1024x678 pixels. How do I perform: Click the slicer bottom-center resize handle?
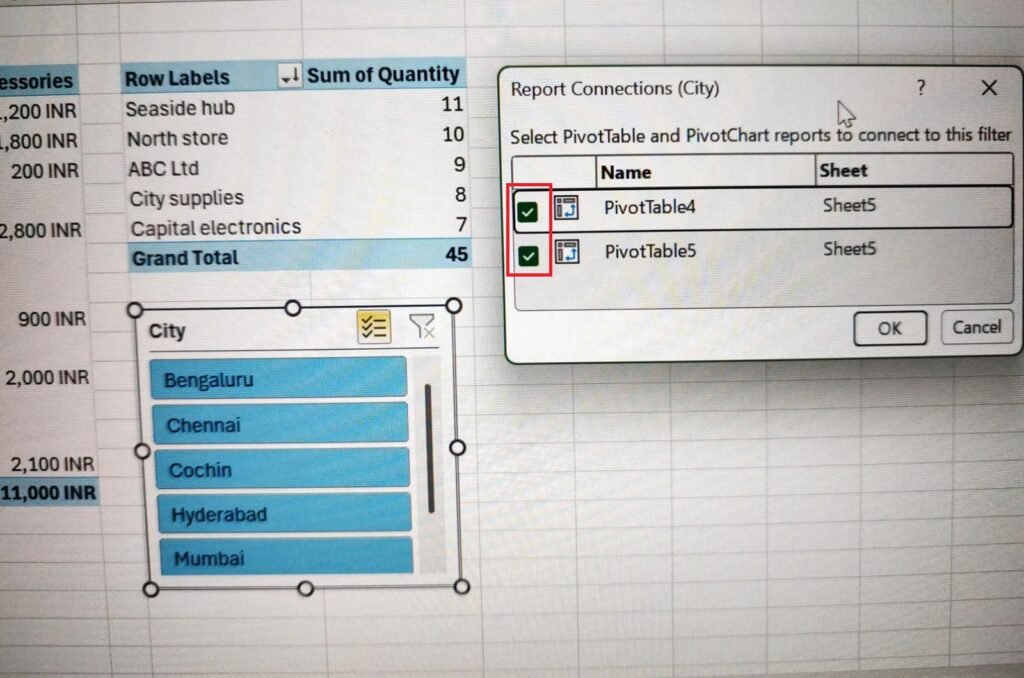click(305, 589)
